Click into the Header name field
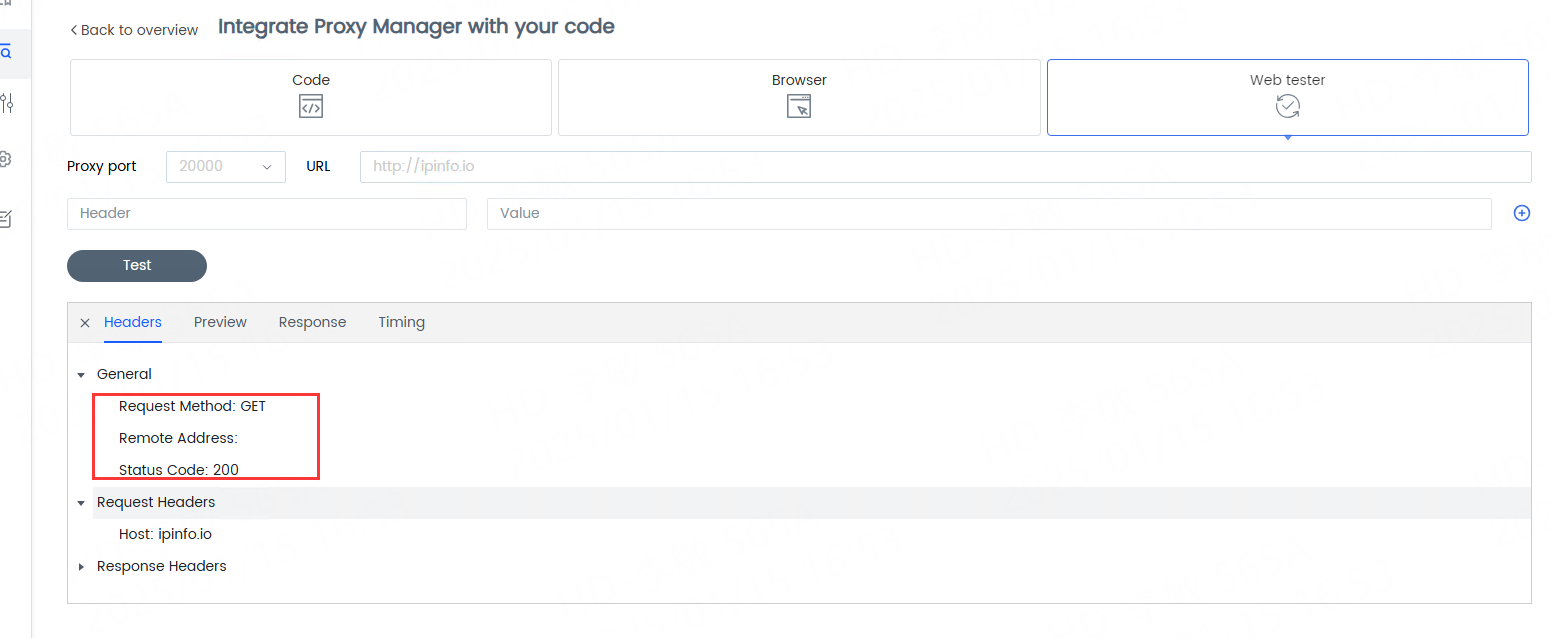1551x638 pixels. (x=267, y=214)
